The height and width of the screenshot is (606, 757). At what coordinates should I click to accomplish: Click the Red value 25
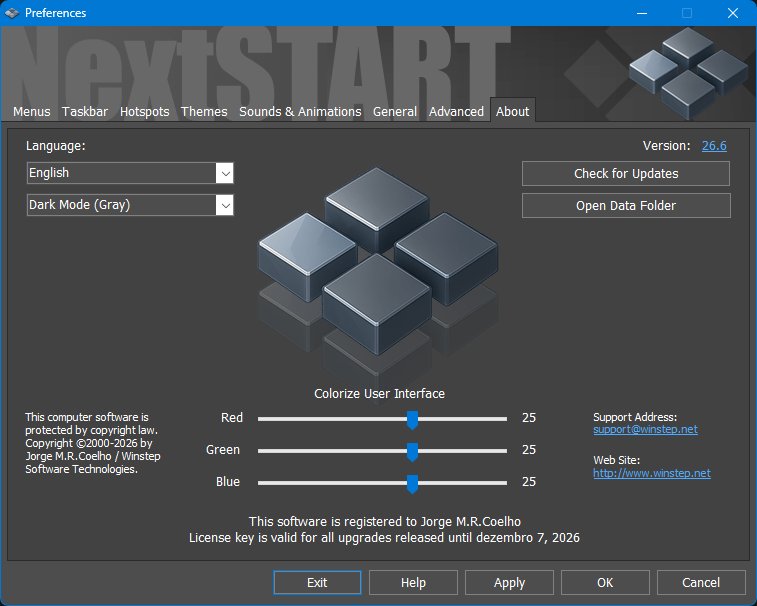[x=529, y=418]
